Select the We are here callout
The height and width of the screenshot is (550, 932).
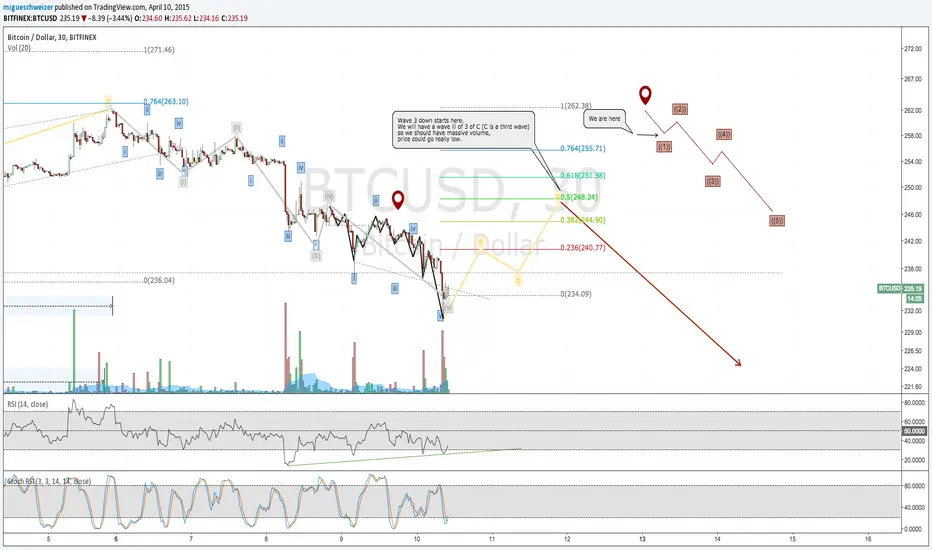pyautogui.click(x=604, y=119)
